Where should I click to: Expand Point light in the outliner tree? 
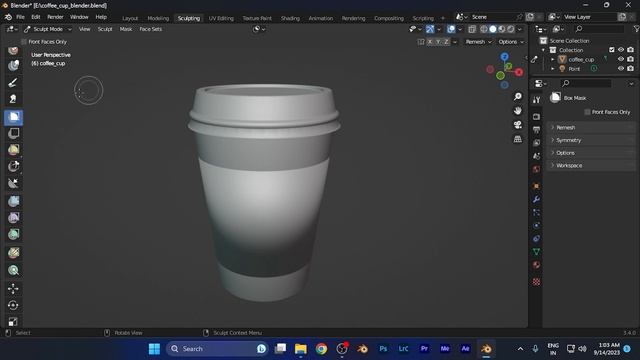pos(553,69)
